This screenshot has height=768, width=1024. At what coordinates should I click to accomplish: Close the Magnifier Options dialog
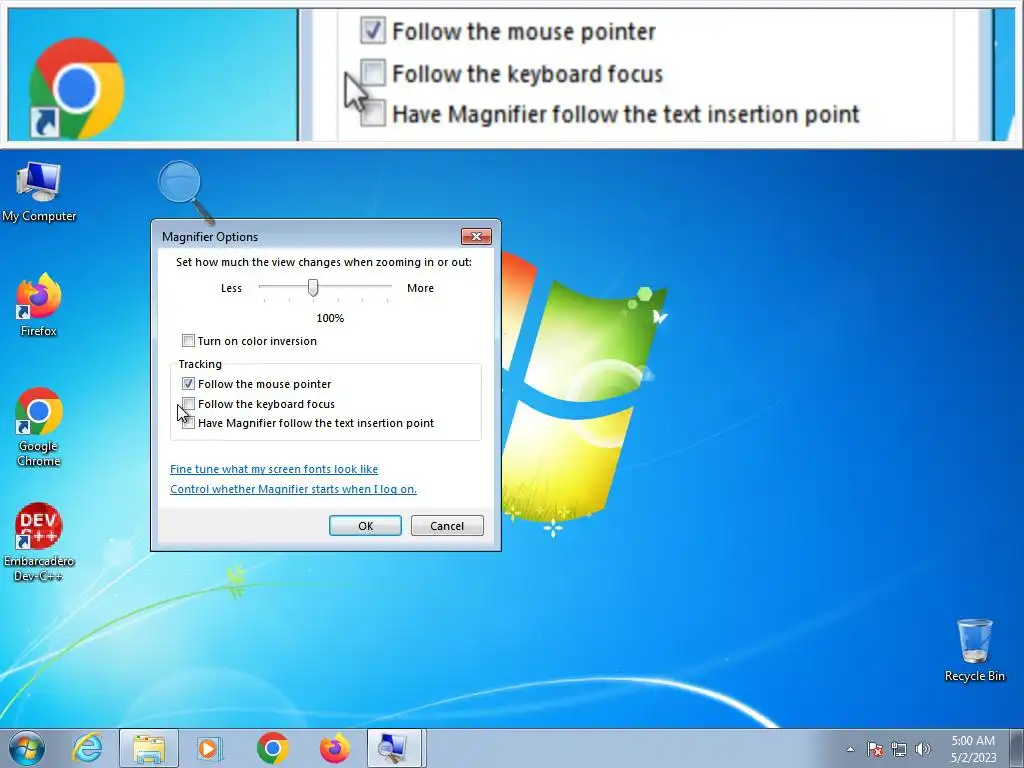476,236
